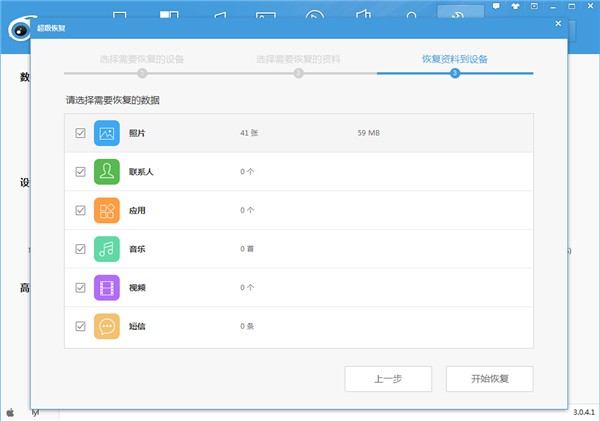Uncheck the Contacts (联系人) checkbox
The width and height of the screenshot is (600, 421).
point(80,172)
